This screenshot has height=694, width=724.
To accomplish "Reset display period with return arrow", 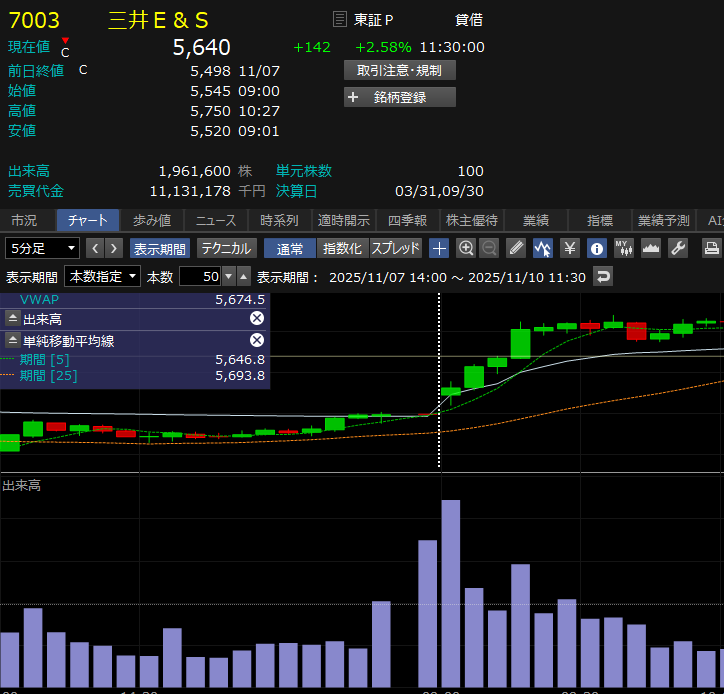I will [603, 277].
